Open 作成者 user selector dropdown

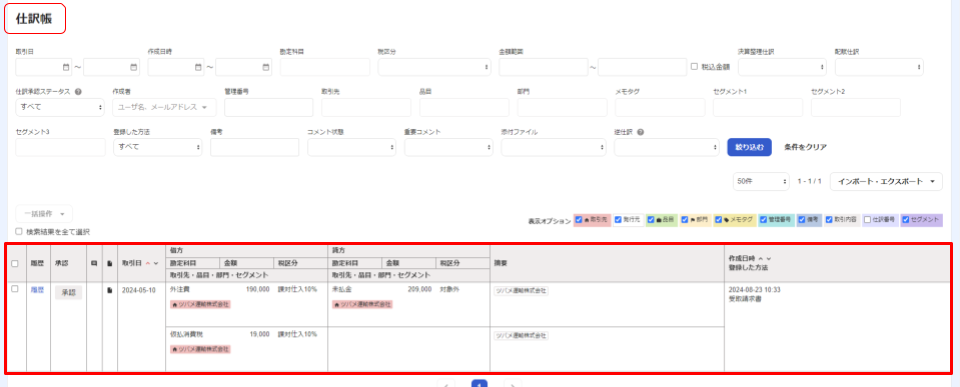(x=163, y=107)
